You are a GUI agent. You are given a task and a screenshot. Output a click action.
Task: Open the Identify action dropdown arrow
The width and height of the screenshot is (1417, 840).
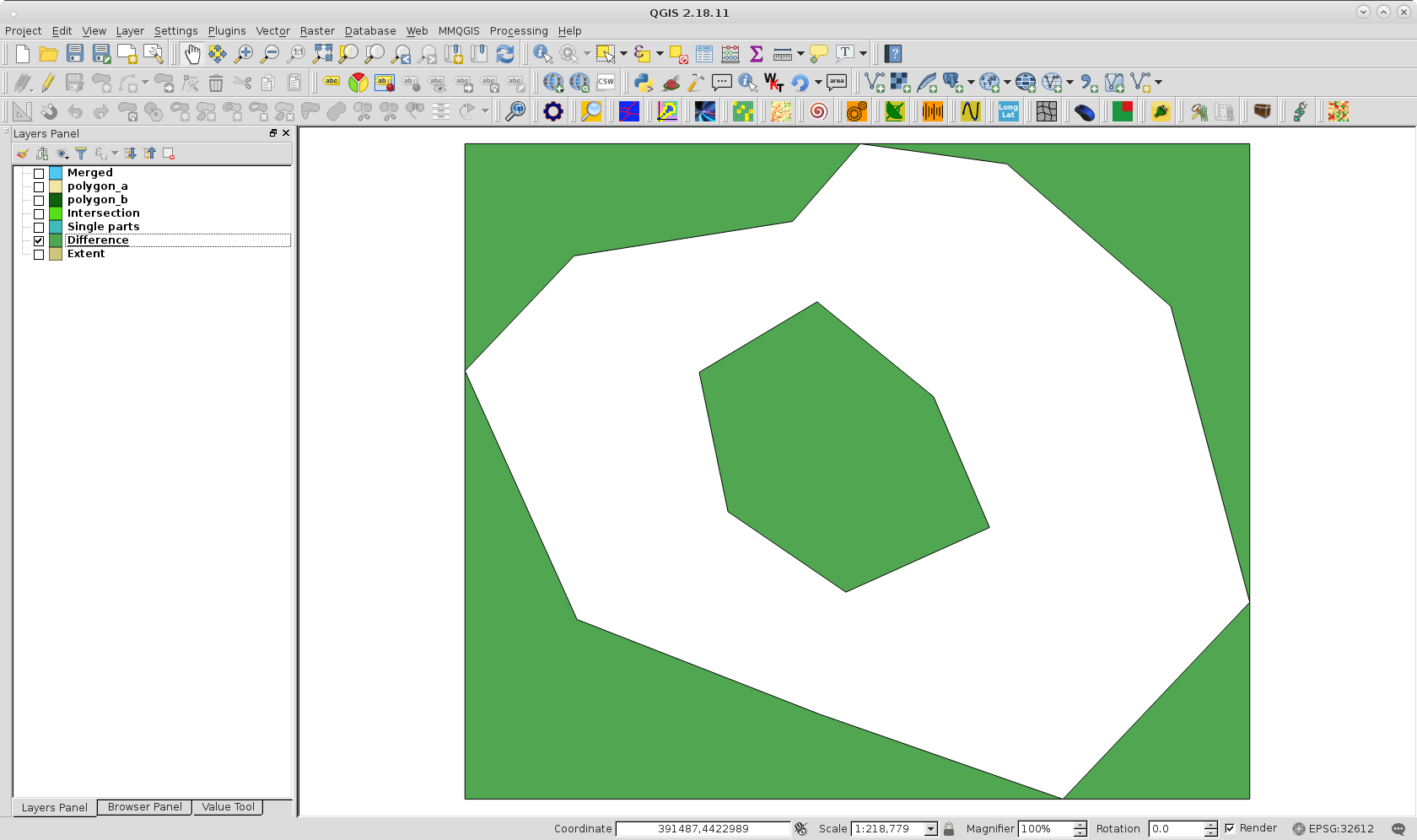pyautogui.click(x=587, y=54)
